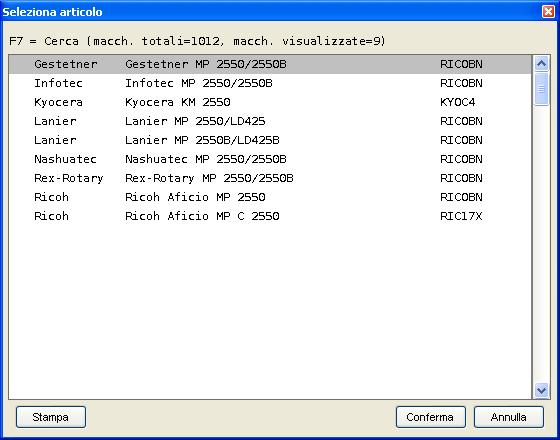Screen dimensions: 560x440
Task: Click the scrollbar up arrow
Action: pos(541,64)
